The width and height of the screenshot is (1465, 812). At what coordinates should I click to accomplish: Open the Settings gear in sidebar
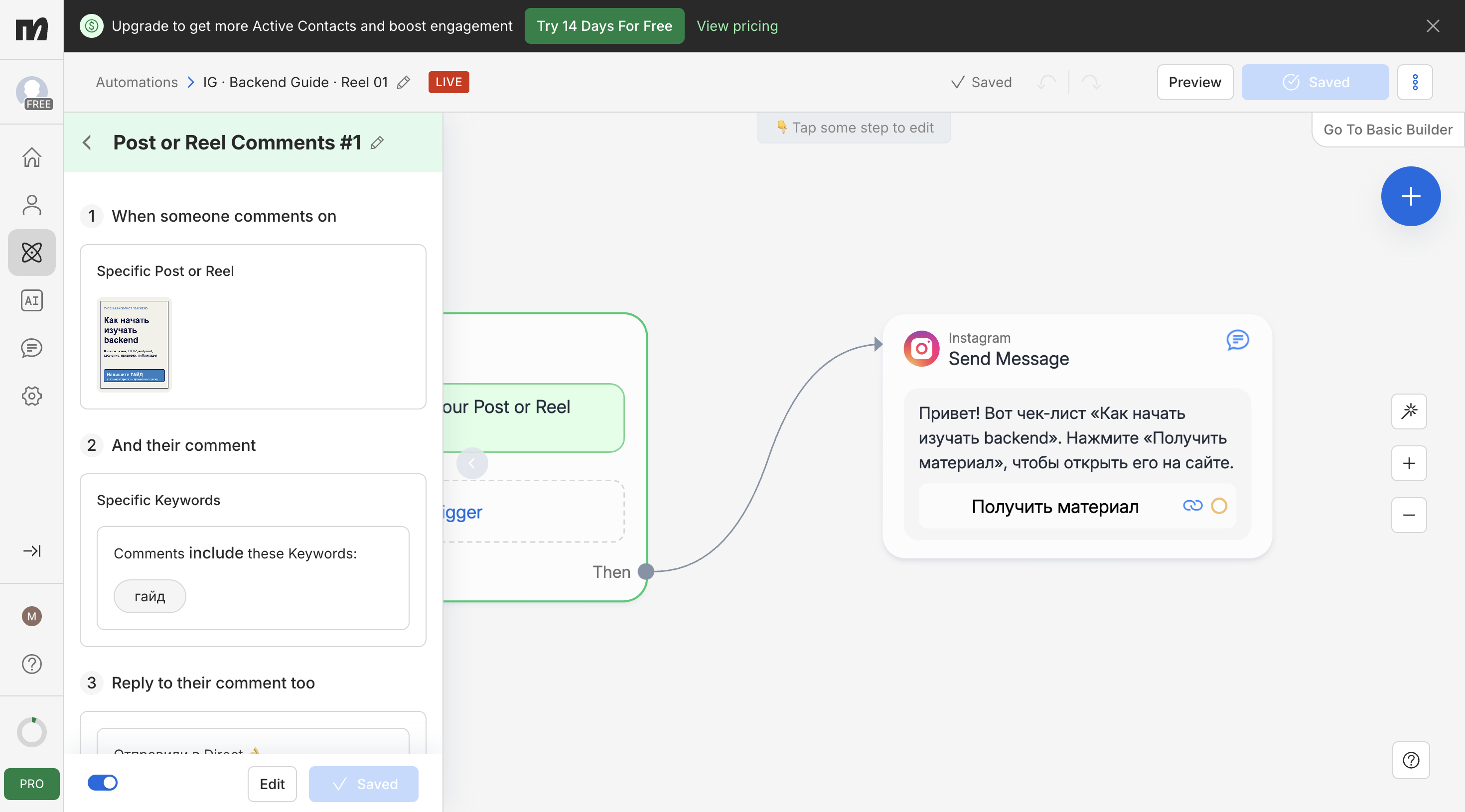pyautogui.click(x=32, y=396)
